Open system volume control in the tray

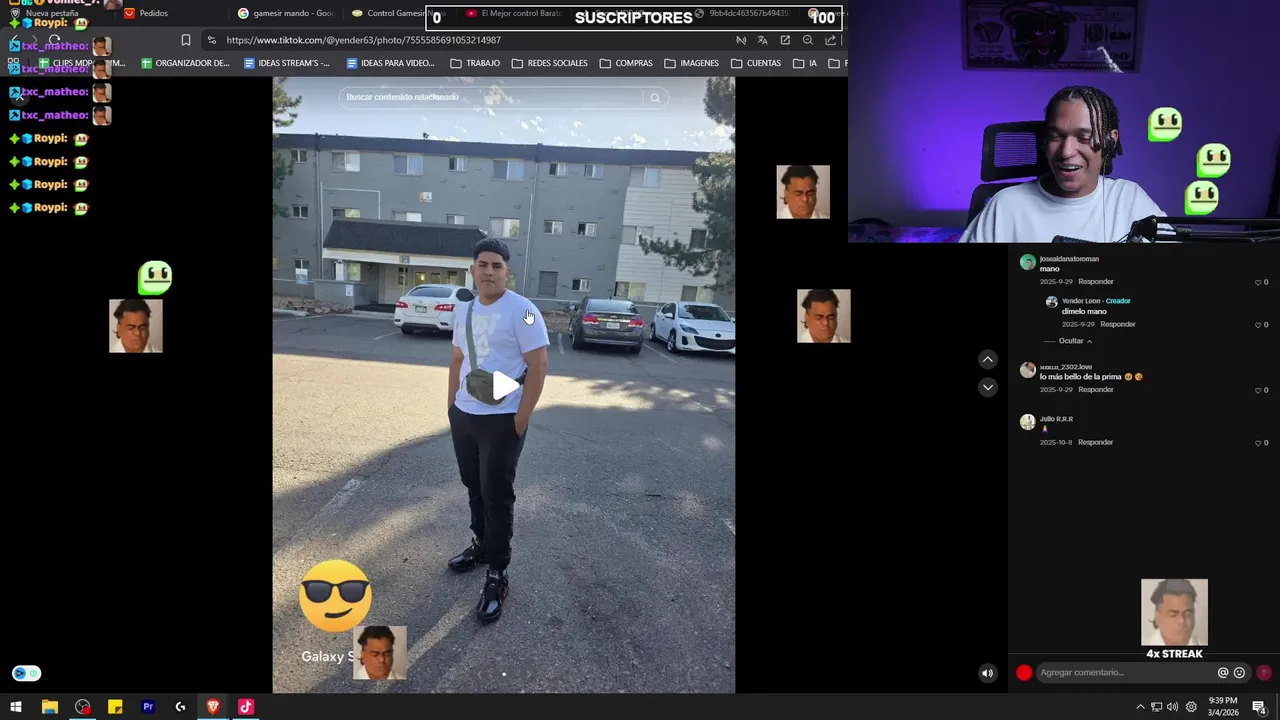click(1172, 707)
